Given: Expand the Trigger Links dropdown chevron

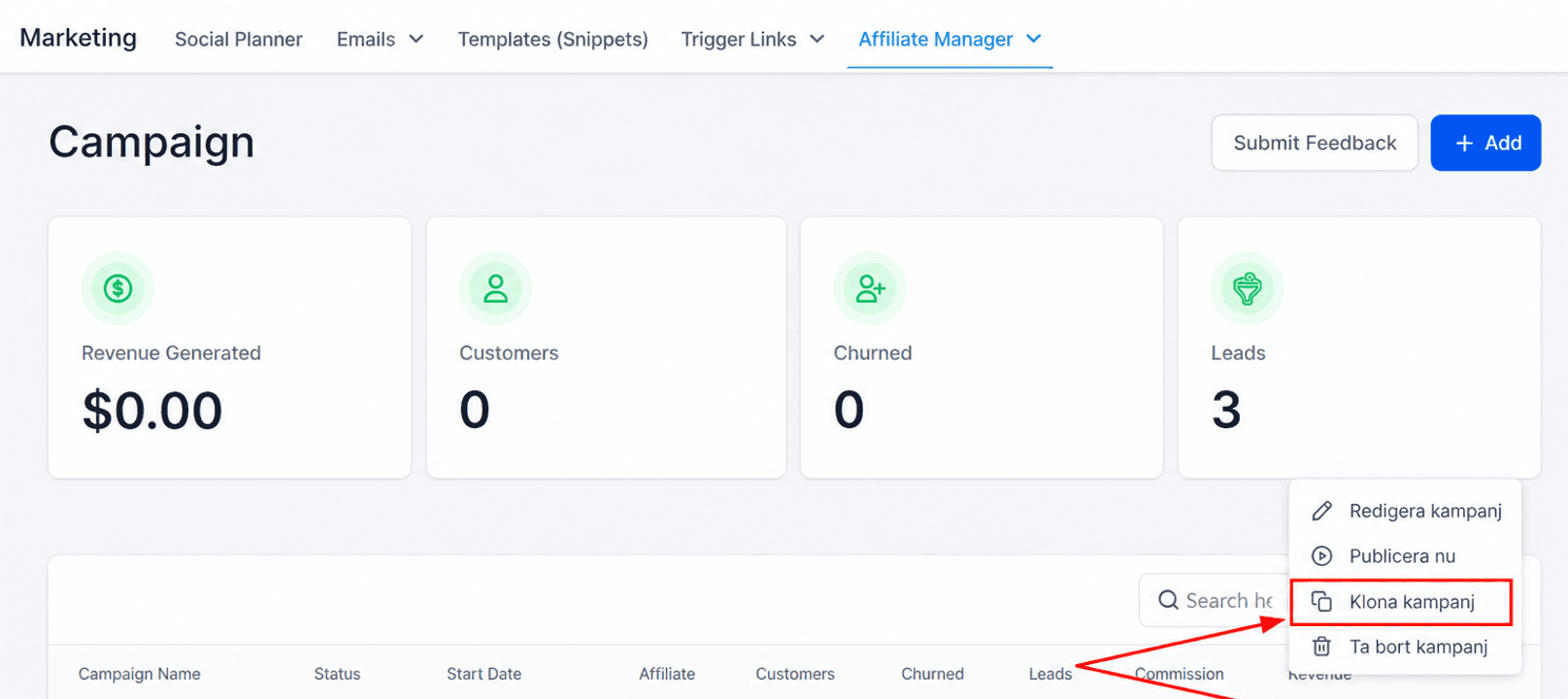Looking at the screenshot, I should coord(817,39).
